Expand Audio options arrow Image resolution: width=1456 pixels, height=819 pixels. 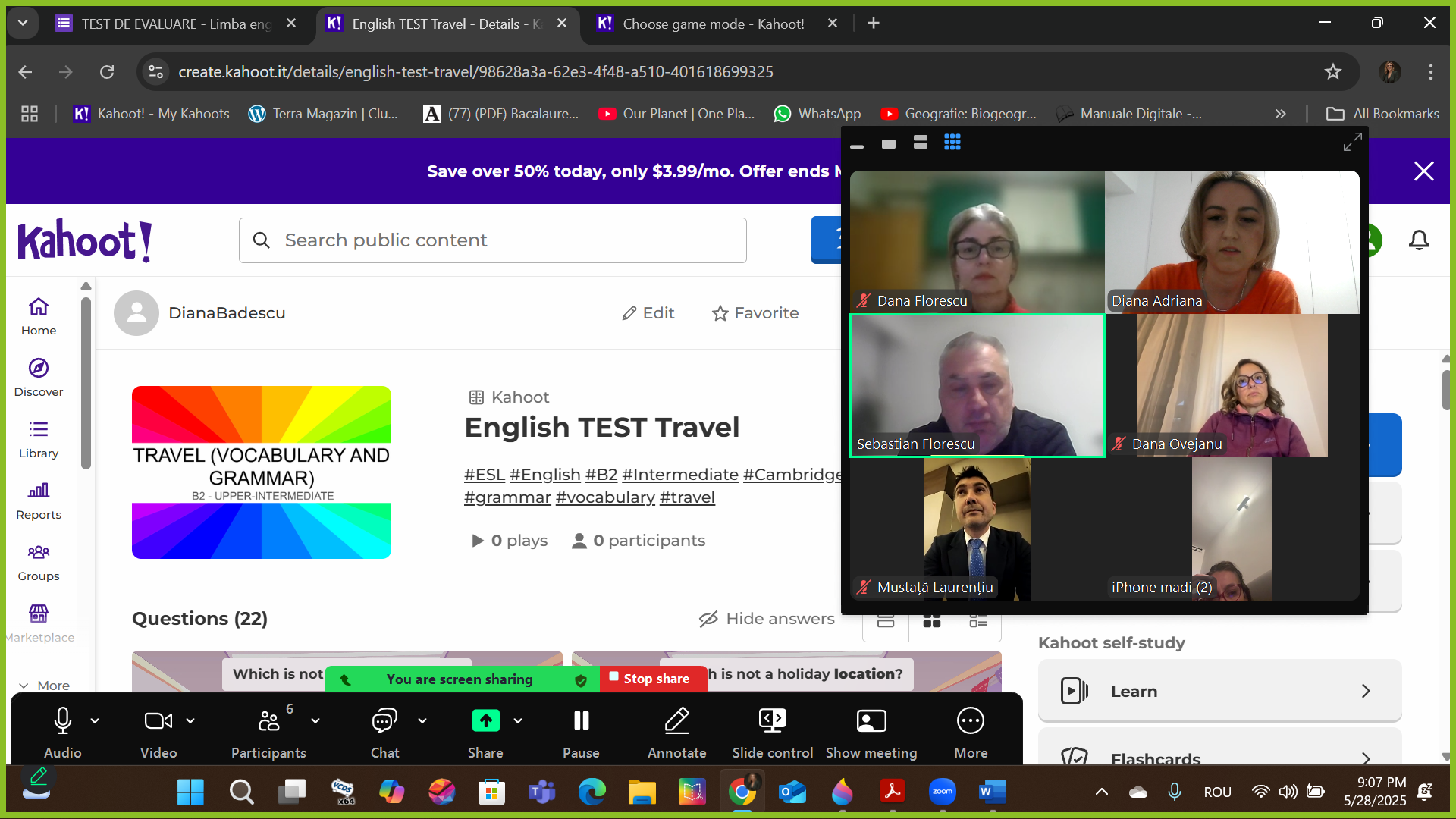click(95, 720)
